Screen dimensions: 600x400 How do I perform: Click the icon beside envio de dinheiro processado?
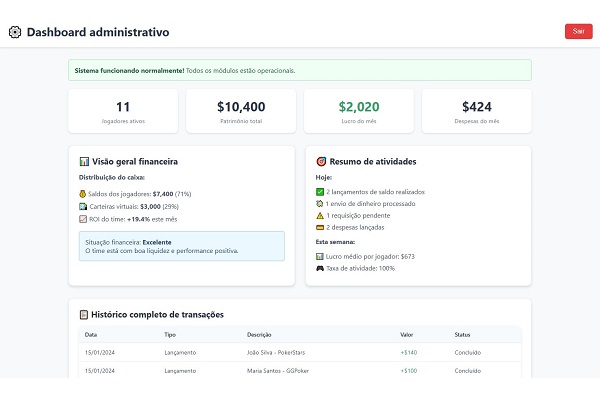(x=320, y=204)
